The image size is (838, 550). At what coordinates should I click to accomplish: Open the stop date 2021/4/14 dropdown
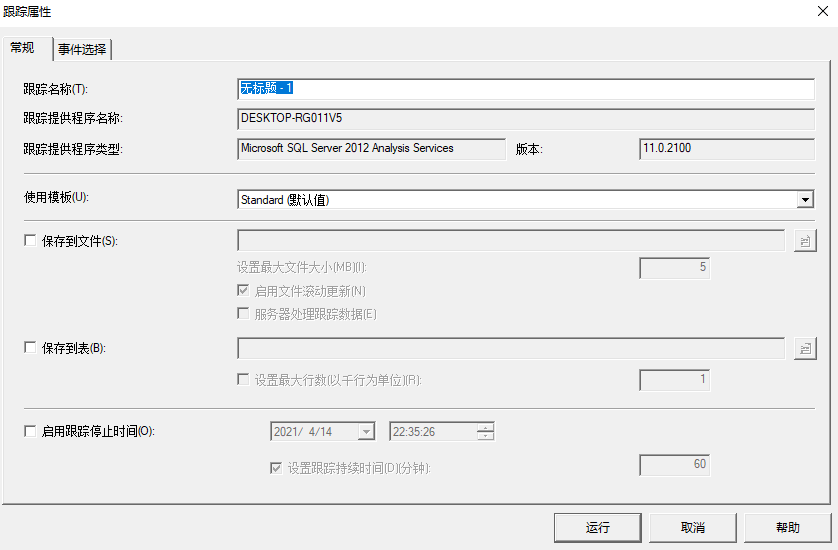click(x=366, y=431)
